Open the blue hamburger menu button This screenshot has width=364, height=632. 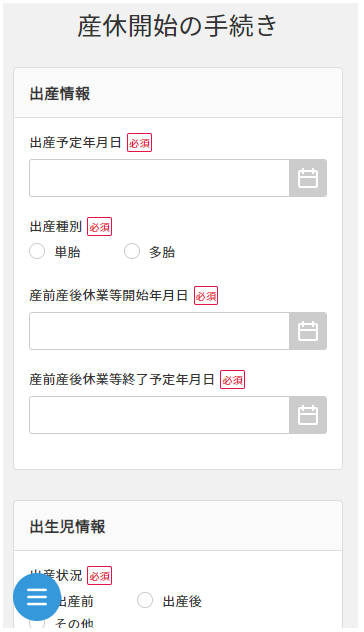37,597
